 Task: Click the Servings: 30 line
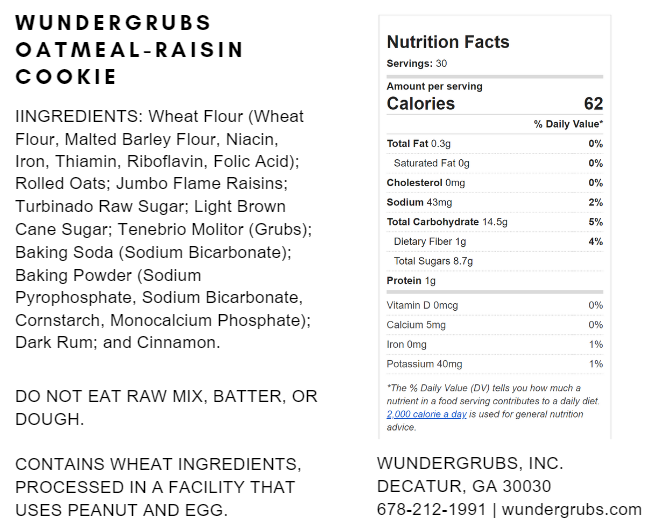pyautogui.click(x=417, y=64)
